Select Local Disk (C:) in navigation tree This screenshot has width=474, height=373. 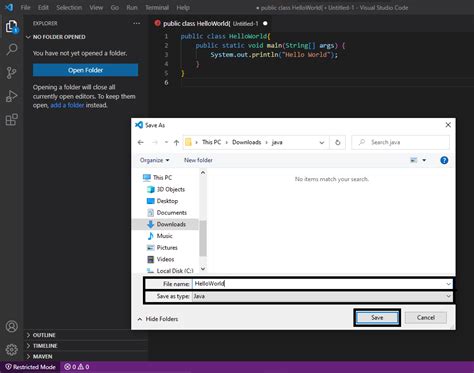[170, 271]
